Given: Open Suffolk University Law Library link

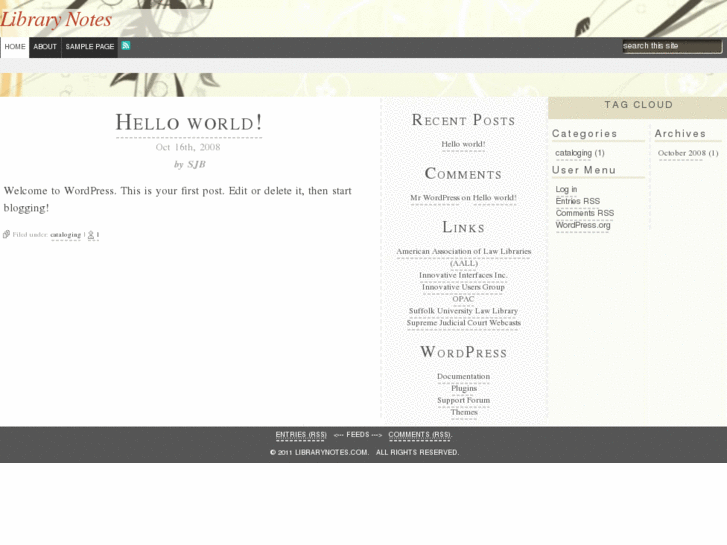Looking at the screenshot, I should (x=463, y=311).
